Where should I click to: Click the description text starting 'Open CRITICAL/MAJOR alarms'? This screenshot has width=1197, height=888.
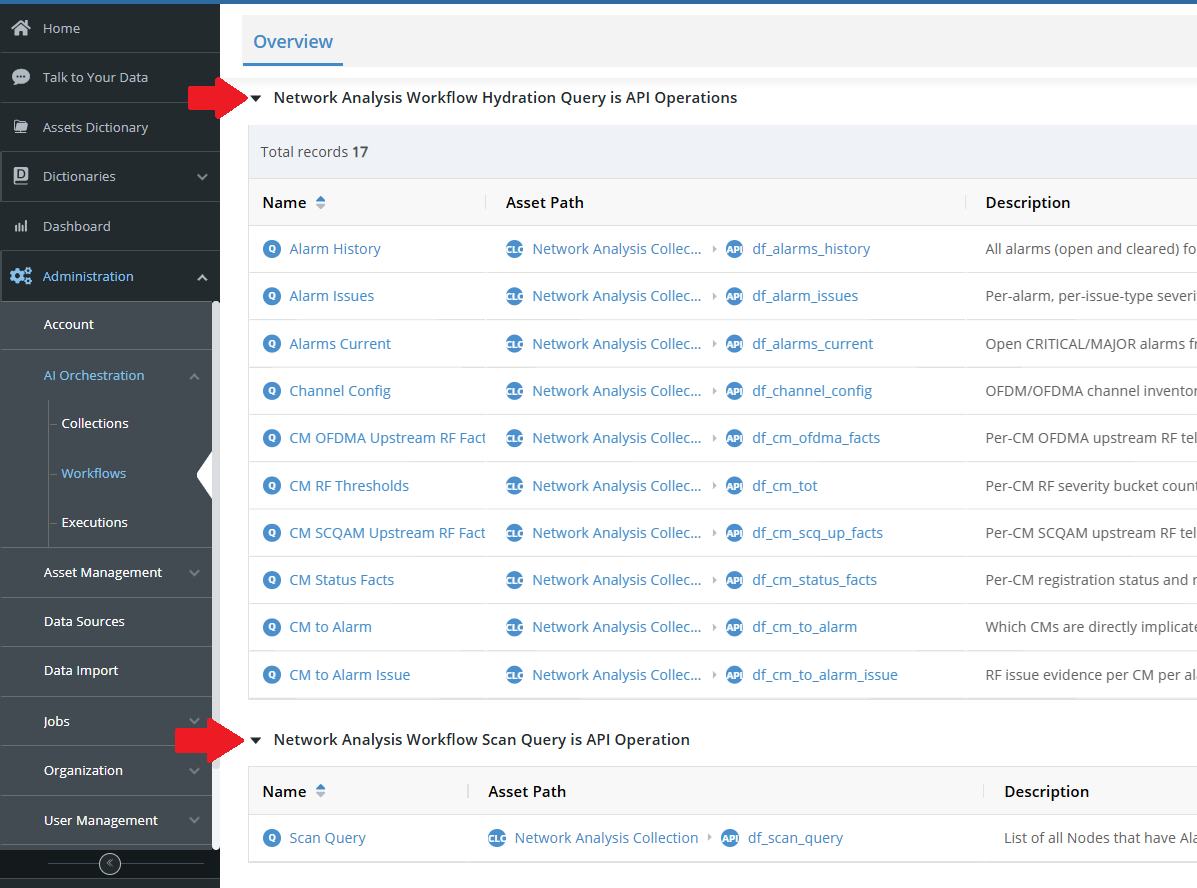(x=1091, y=344)
